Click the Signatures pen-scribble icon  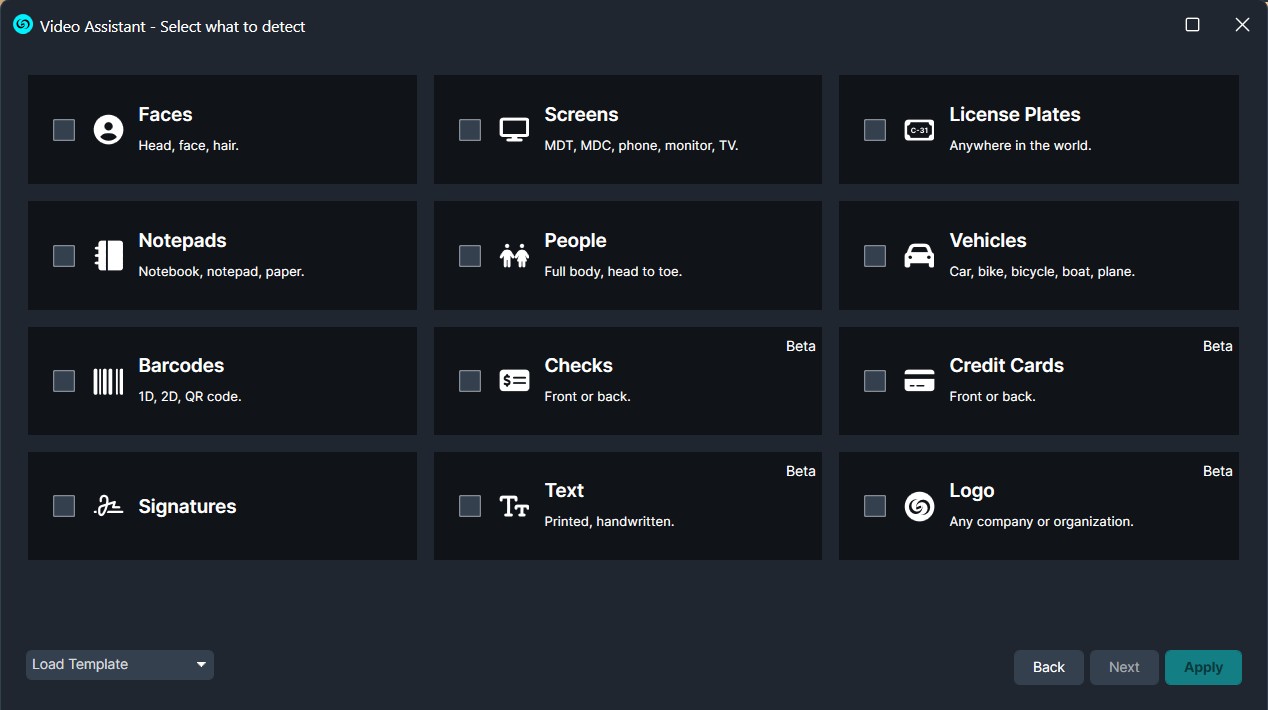click(108, 506)
